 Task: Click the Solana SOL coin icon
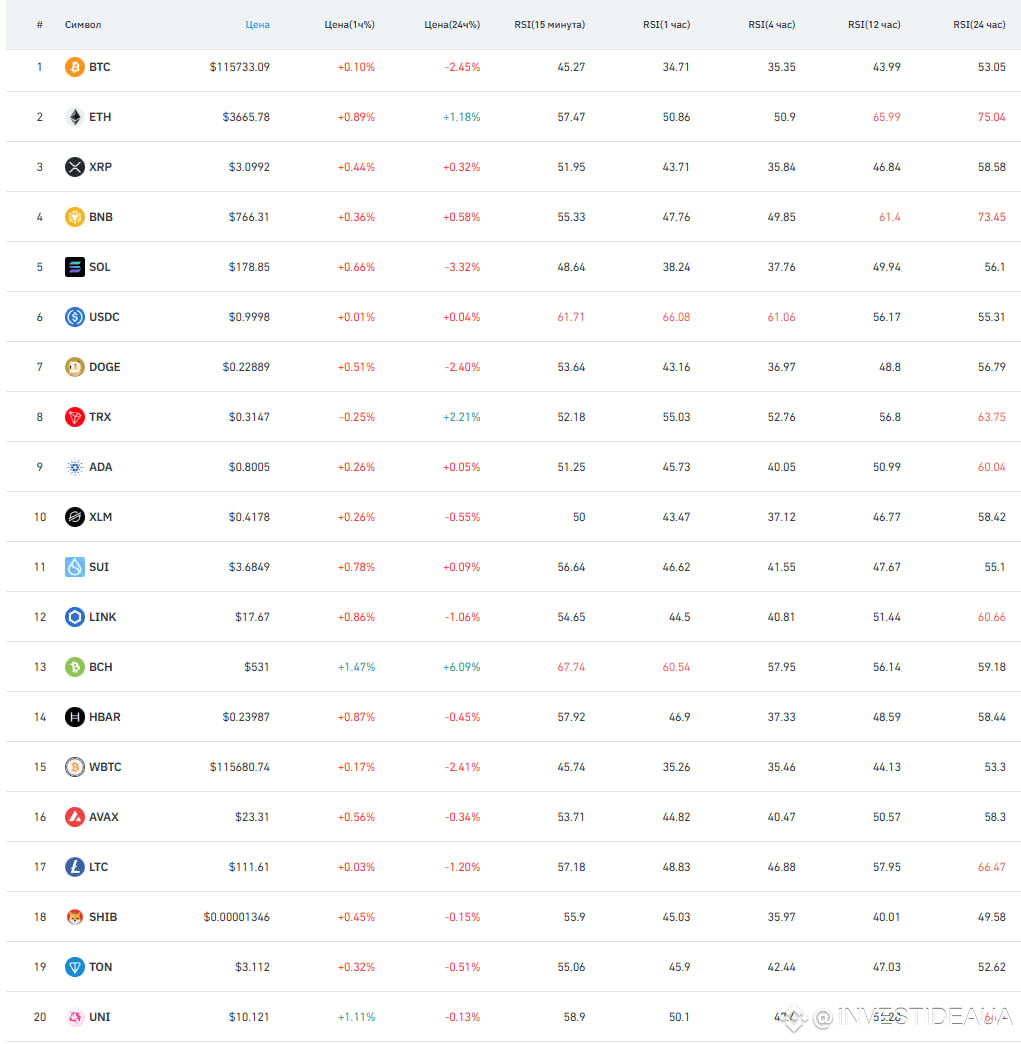(75, 267)
